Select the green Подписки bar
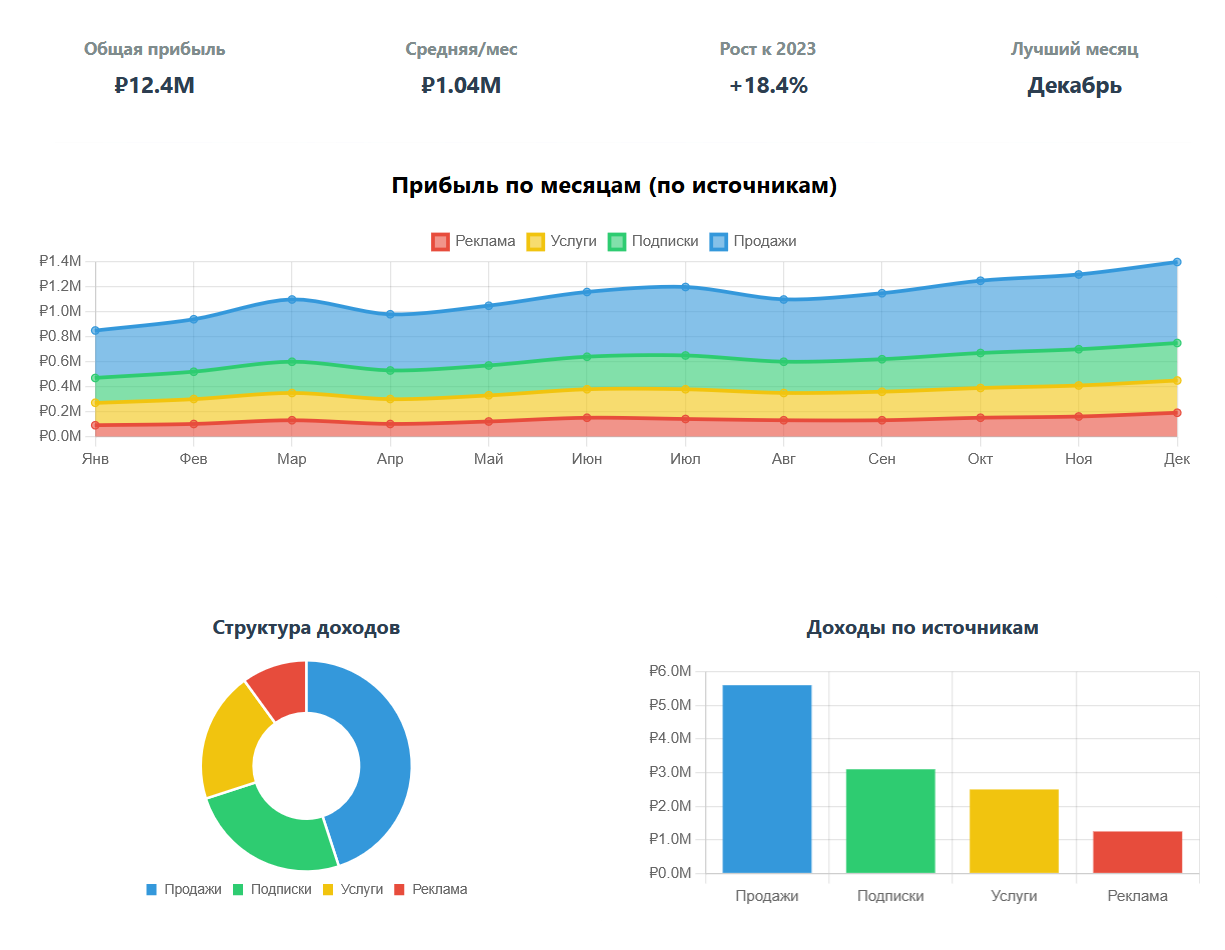The width and height of the screenshot is (1225, 950). [890, 820]
